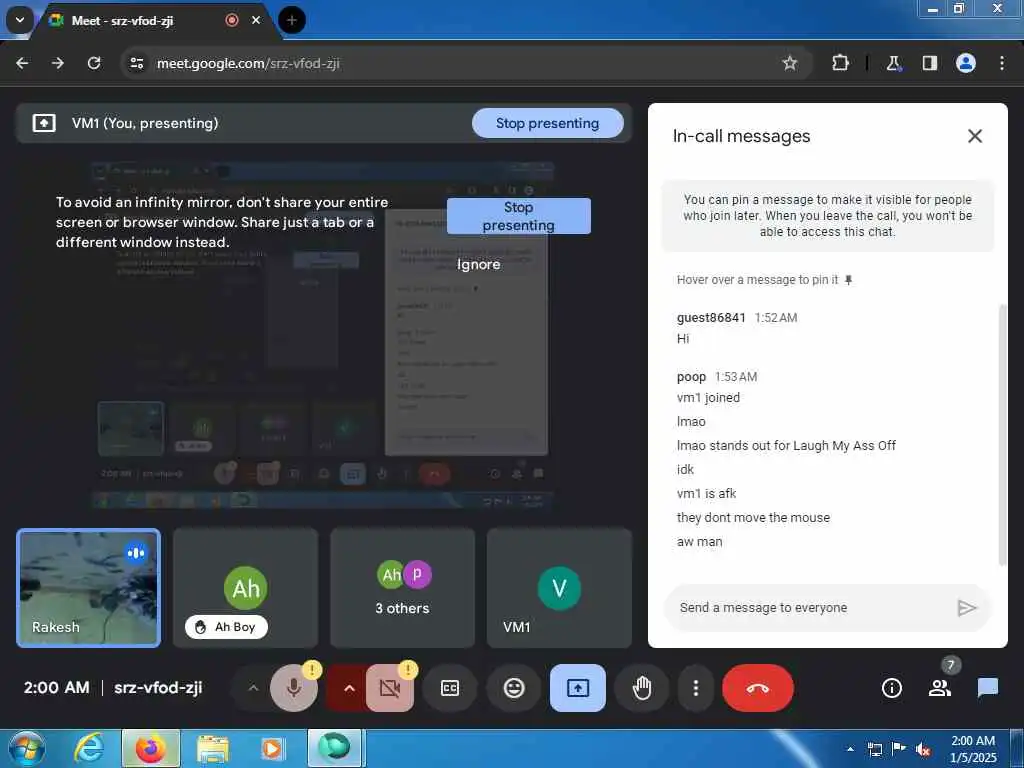Click the send message arrow icon

coord(967,608)
